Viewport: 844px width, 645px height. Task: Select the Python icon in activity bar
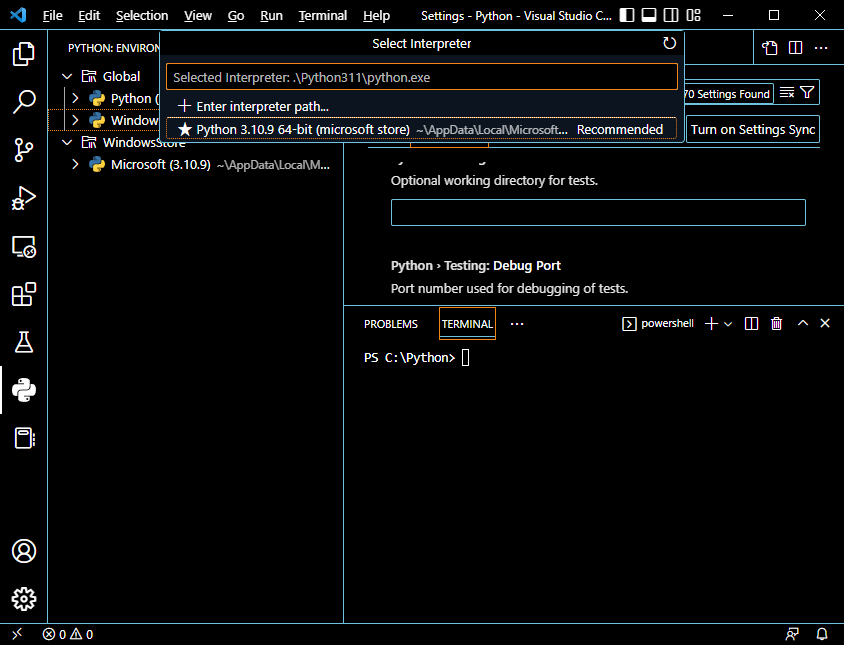coord(24,390)
